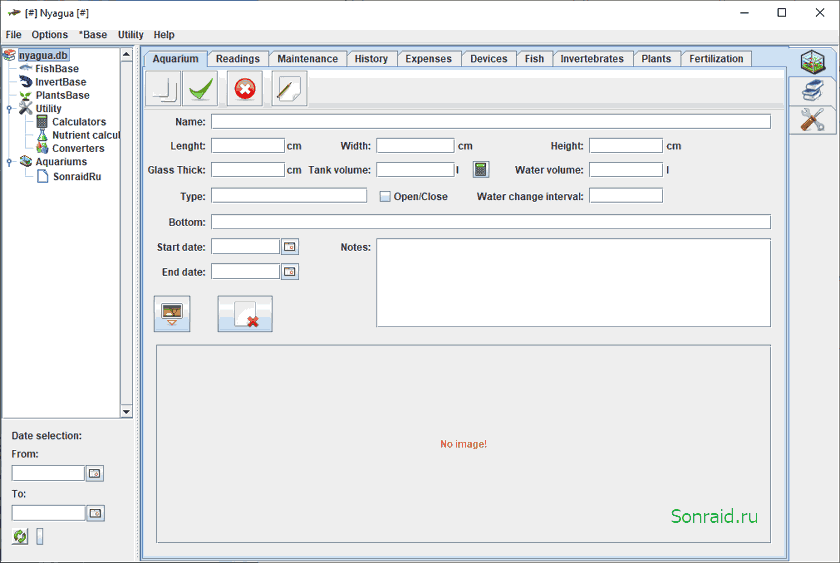Switch to the Invertebrates tab

point(592,59)
